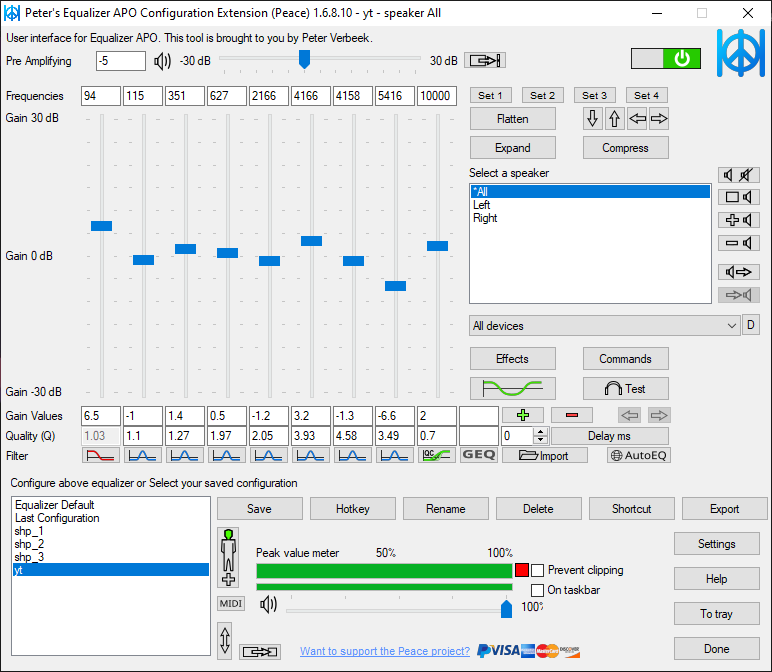This screenshot has width=772, height=672.
Task: Open the Effects panel
Action: click(x=513, y=359)
